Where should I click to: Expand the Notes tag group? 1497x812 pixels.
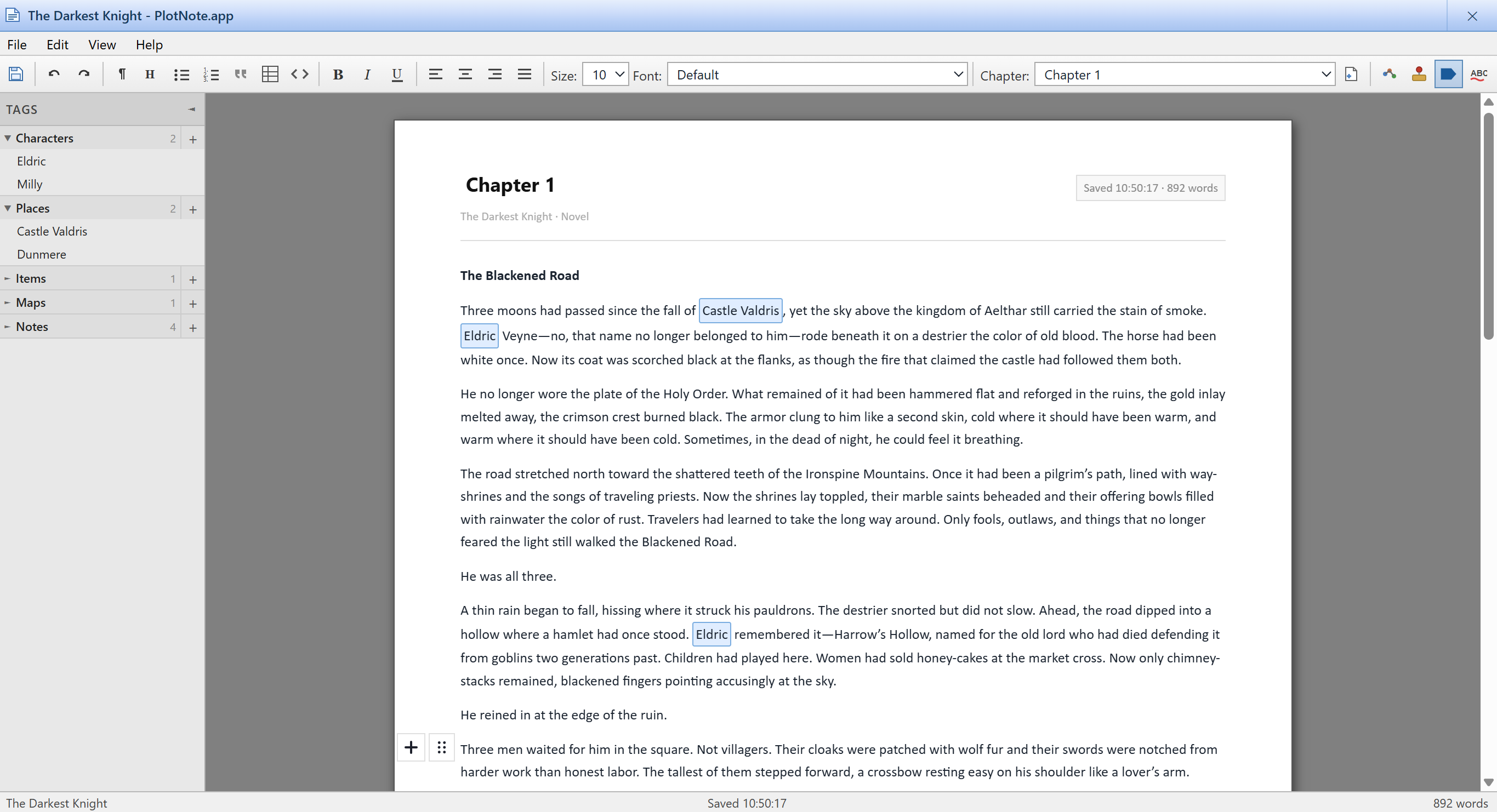[8, 327]
